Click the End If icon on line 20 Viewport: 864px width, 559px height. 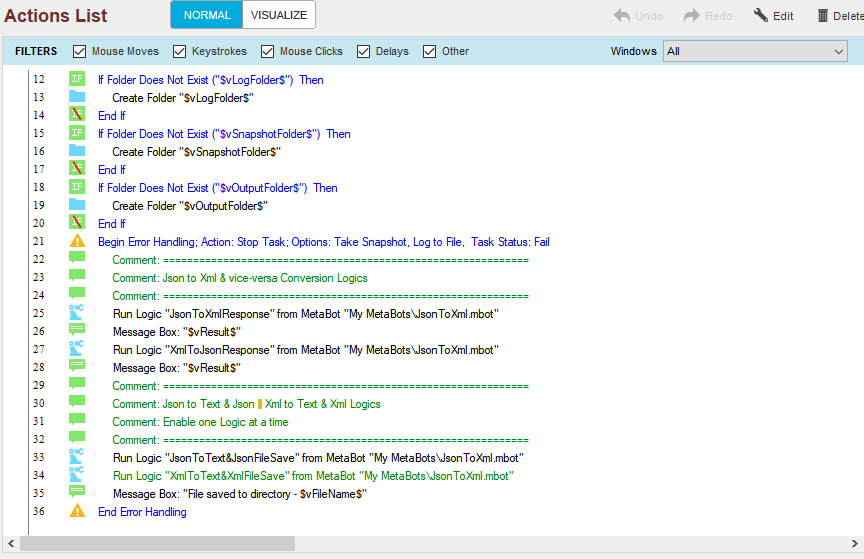point(77,224)
